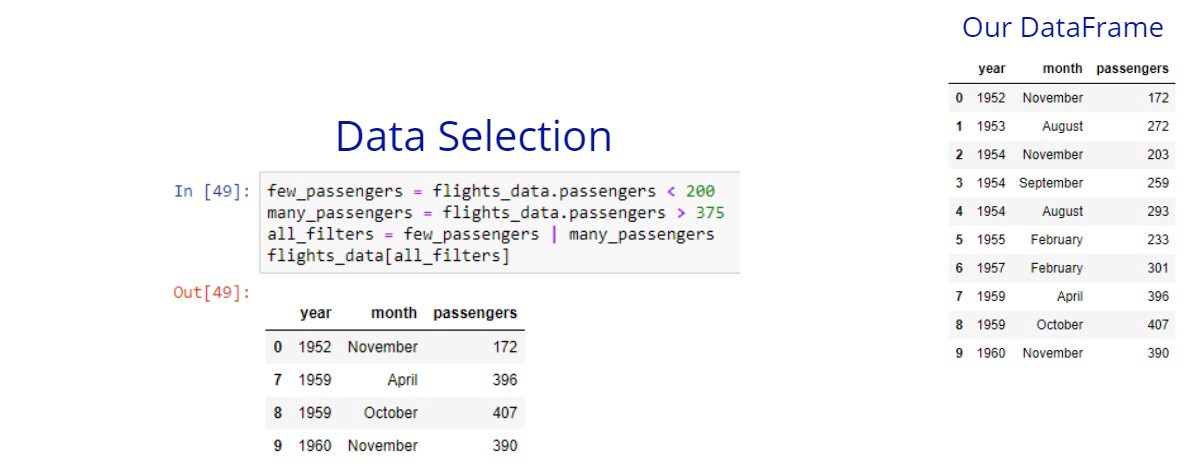Image resolution: width=1200 pixels, height=475 pixels.
Task: Click the 396 value in output table
Action: click(x=504, y=380)
